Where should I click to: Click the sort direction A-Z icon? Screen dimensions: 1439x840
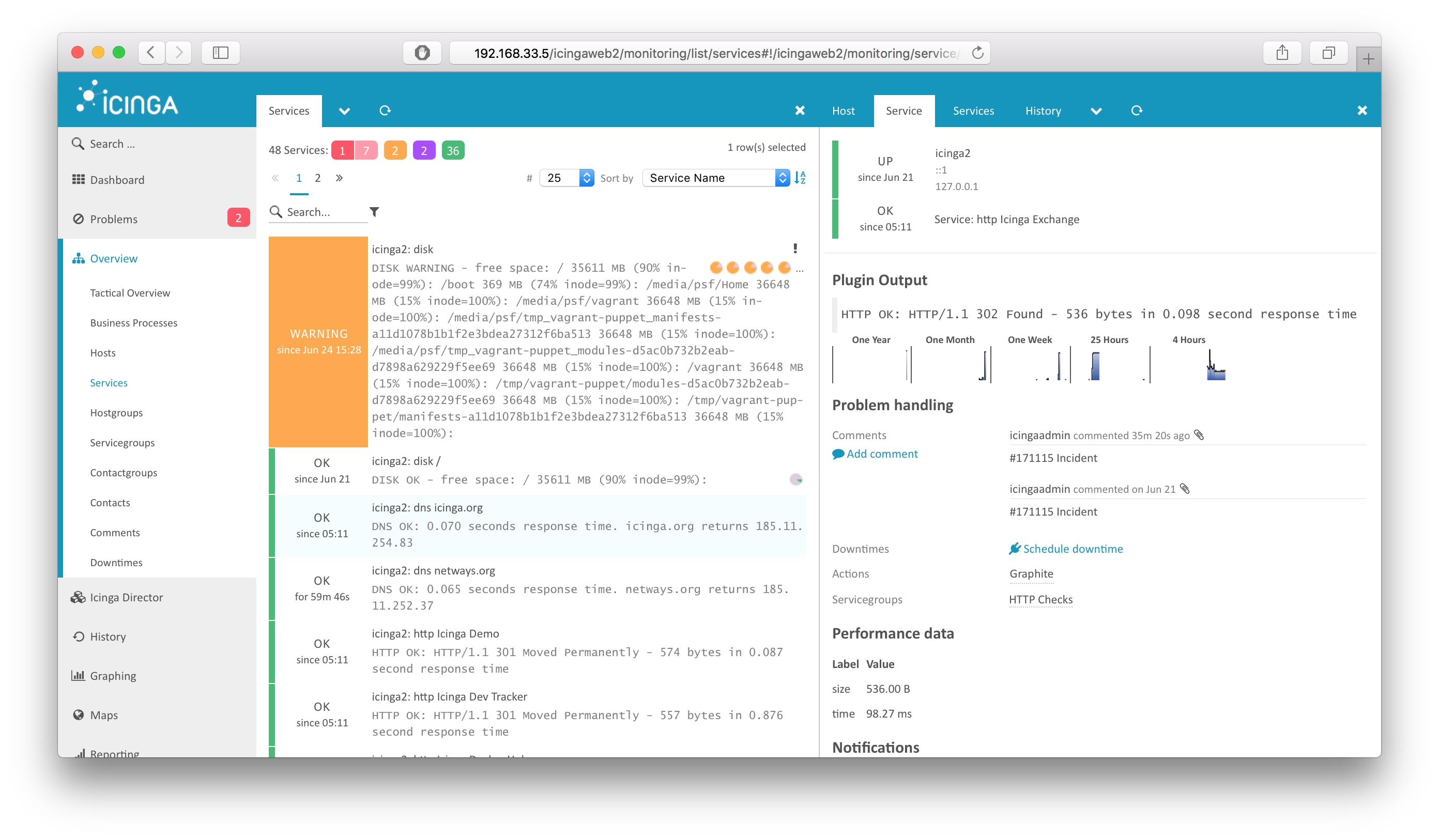click(x=800, y=178)
